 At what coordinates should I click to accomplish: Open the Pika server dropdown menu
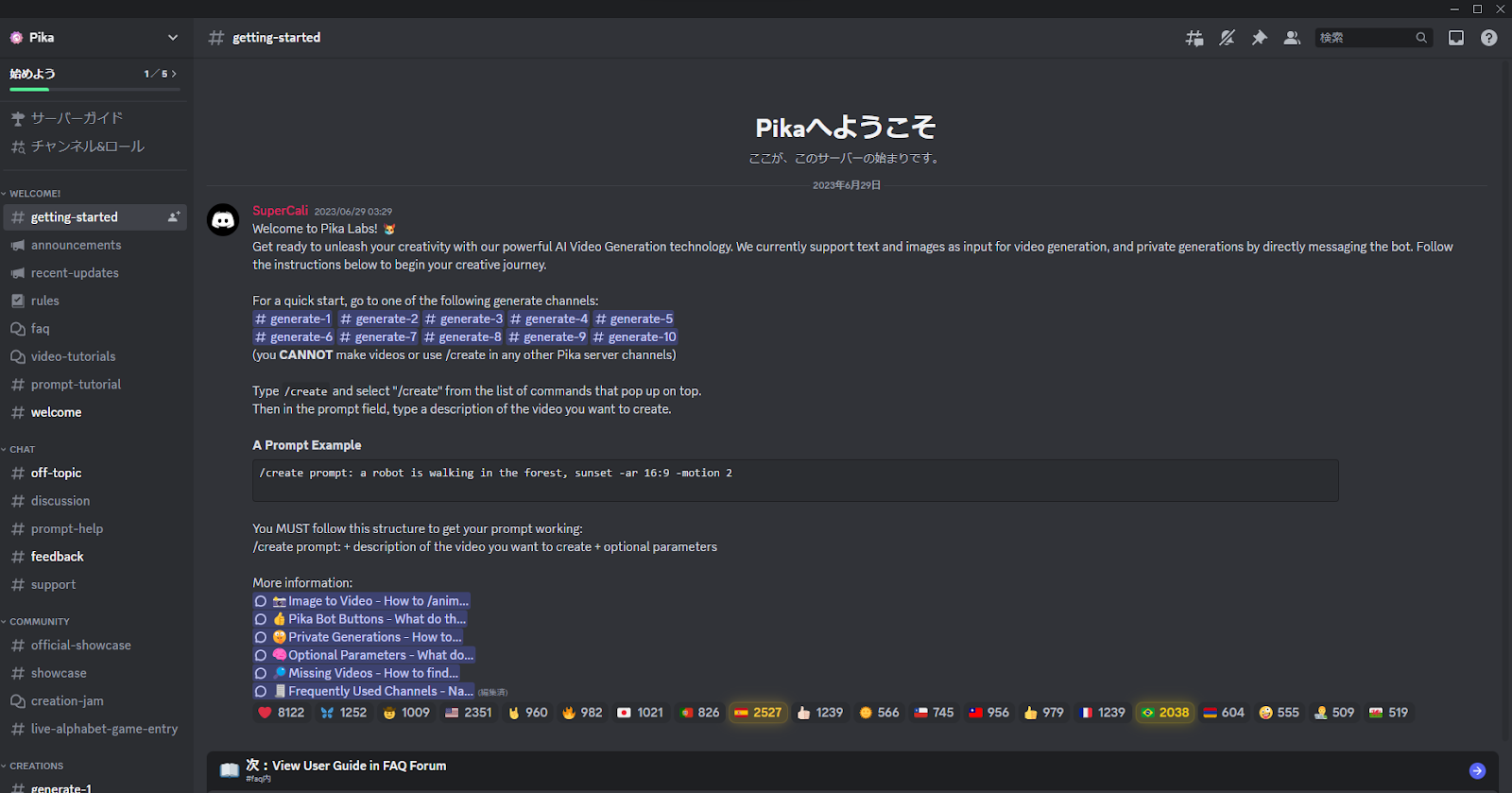(173, 38)
